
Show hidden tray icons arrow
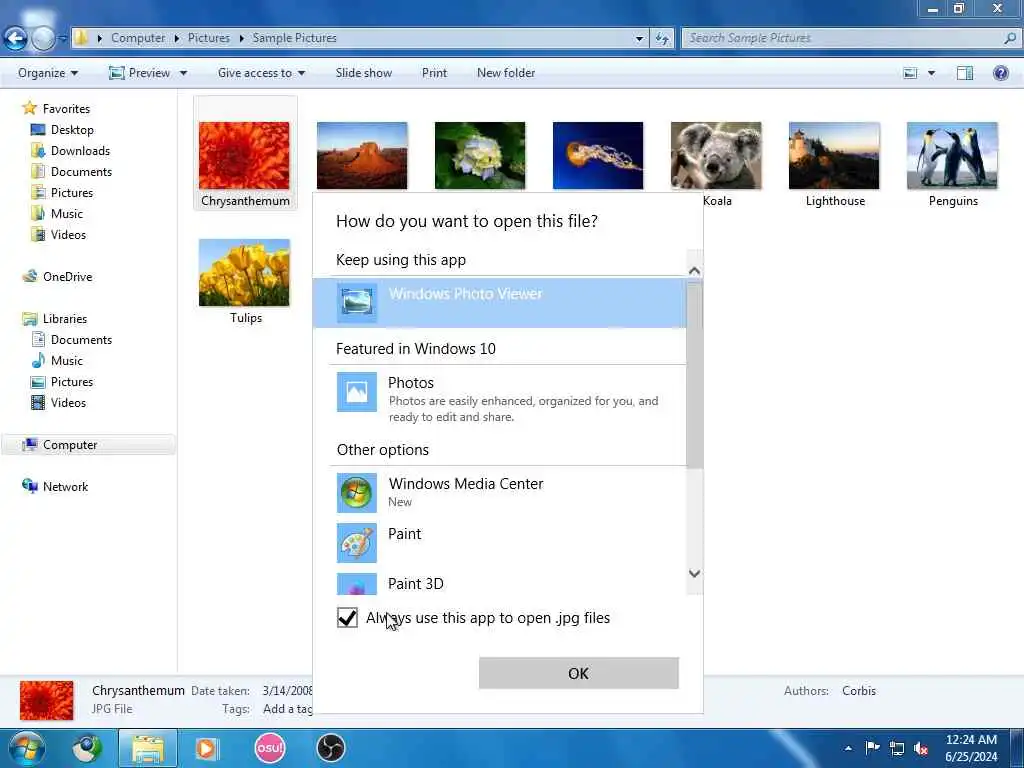pyautogui.click(x=848, y=748)
